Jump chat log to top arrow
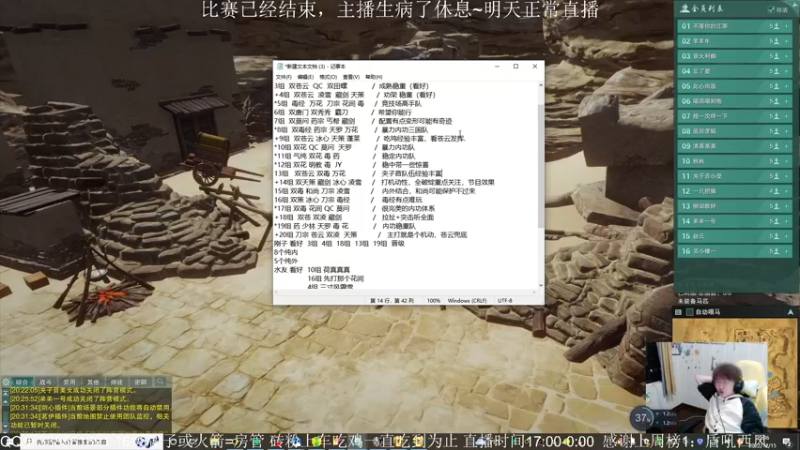 [x=6, y=393]
